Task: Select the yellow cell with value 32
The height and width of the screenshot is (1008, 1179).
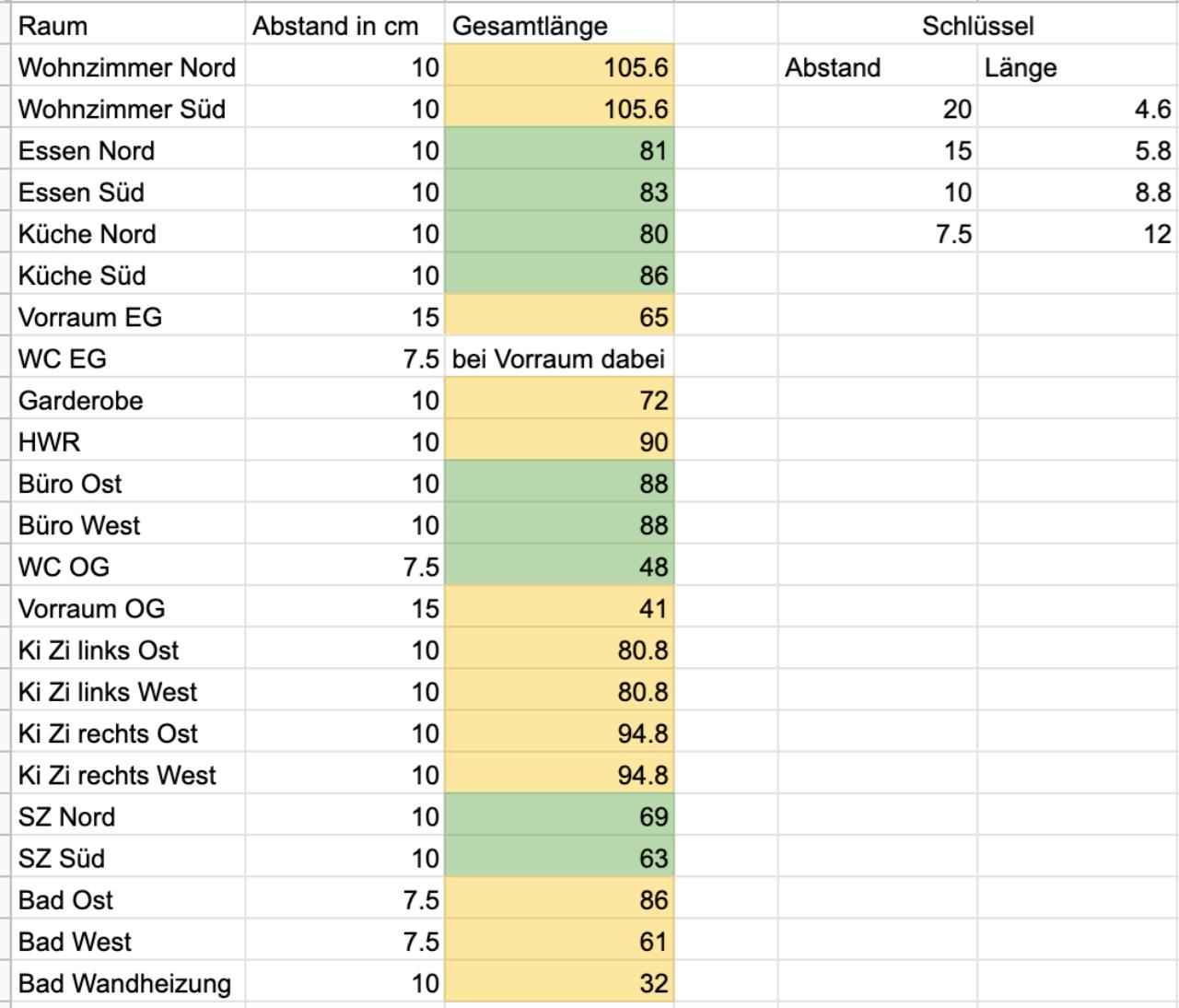Action: (560, 983)
